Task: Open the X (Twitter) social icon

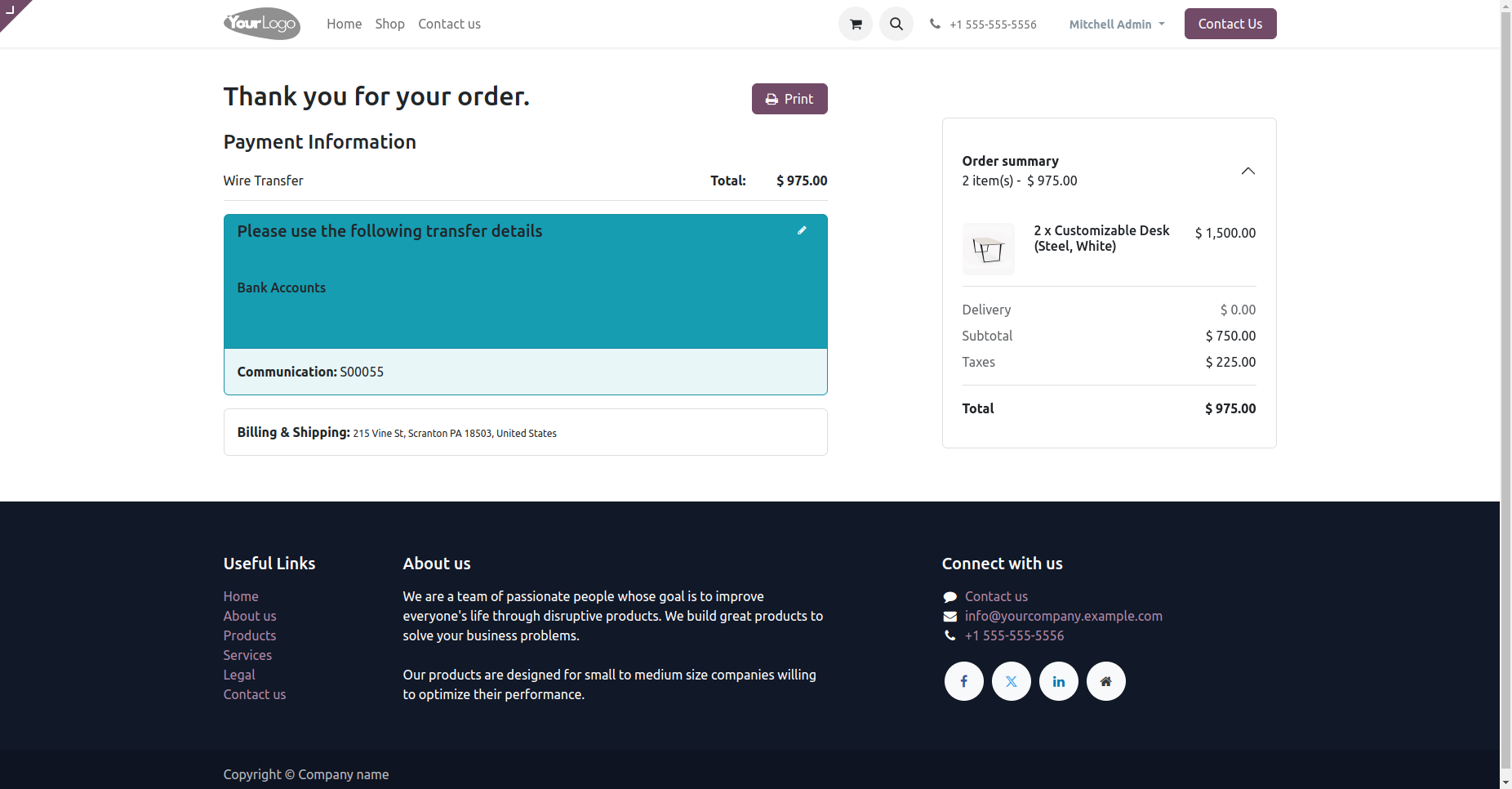Action: pyautogui.click(x=1011, y=681)
